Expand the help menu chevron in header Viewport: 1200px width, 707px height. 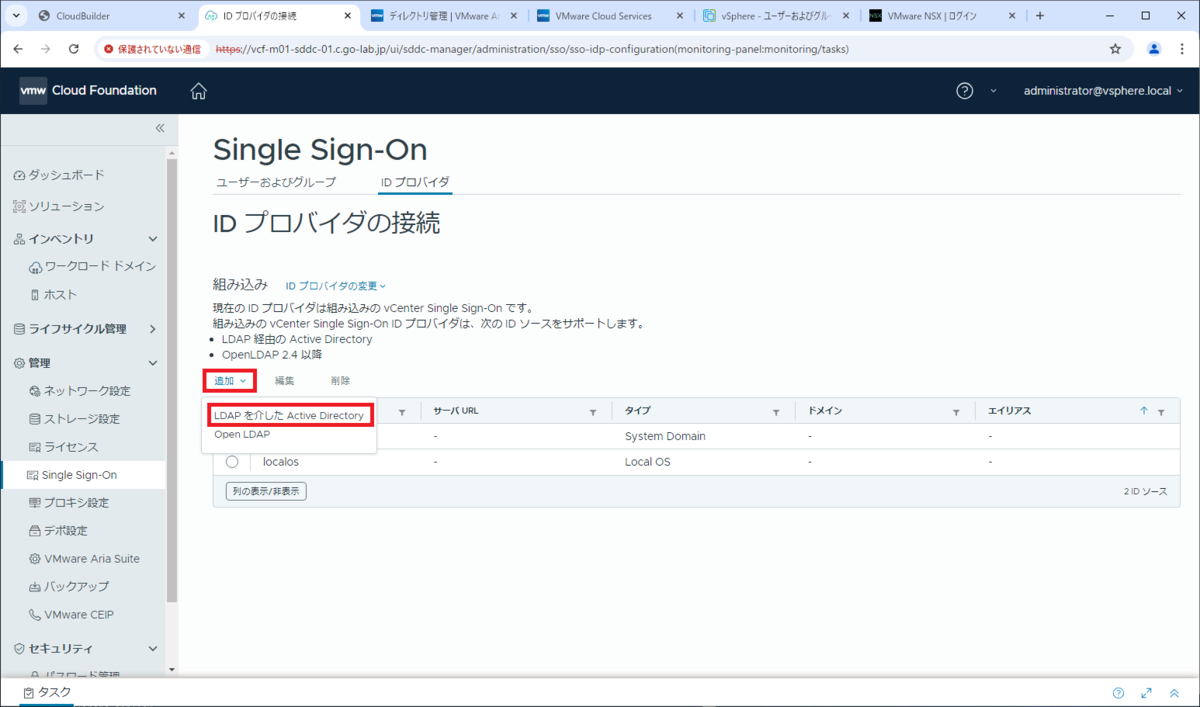pyautogui.click(x=993, y=91)
